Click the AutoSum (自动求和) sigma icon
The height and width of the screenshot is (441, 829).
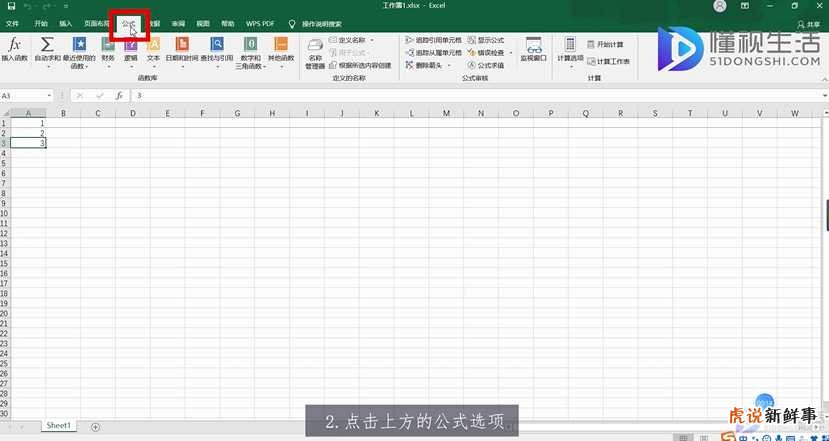tap(48, 44)
